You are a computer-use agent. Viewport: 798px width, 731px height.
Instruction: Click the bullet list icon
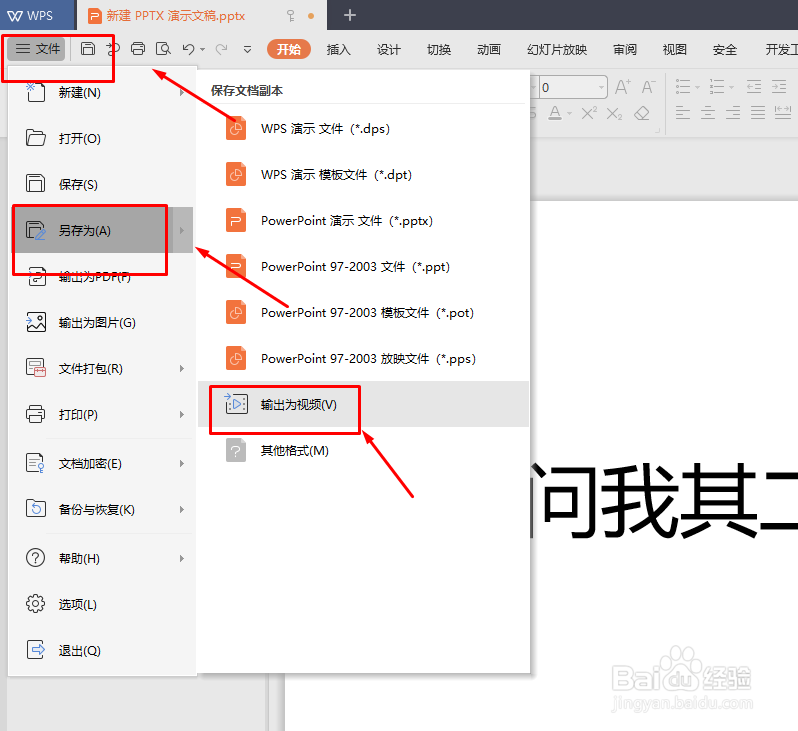(683, 87)
